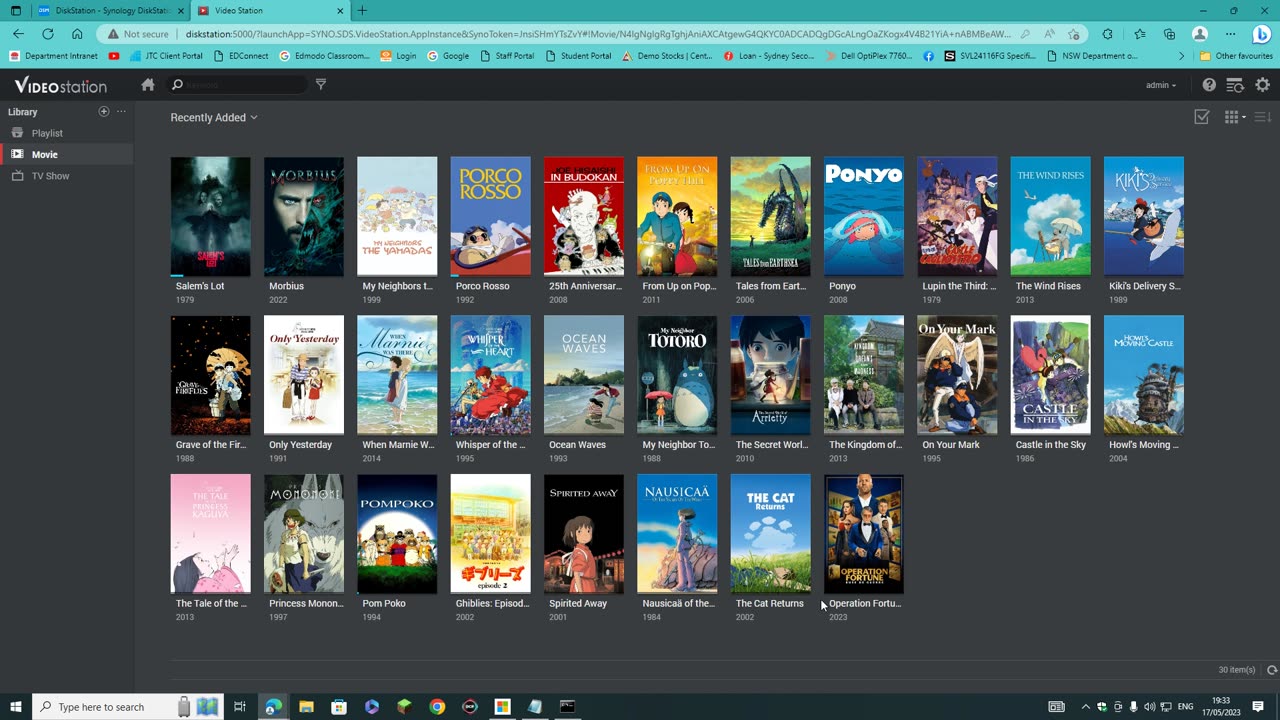Open Chrome from the taskbar
Image resolution: width=1280 pixels, height=720 pixels.
(437, 707)
